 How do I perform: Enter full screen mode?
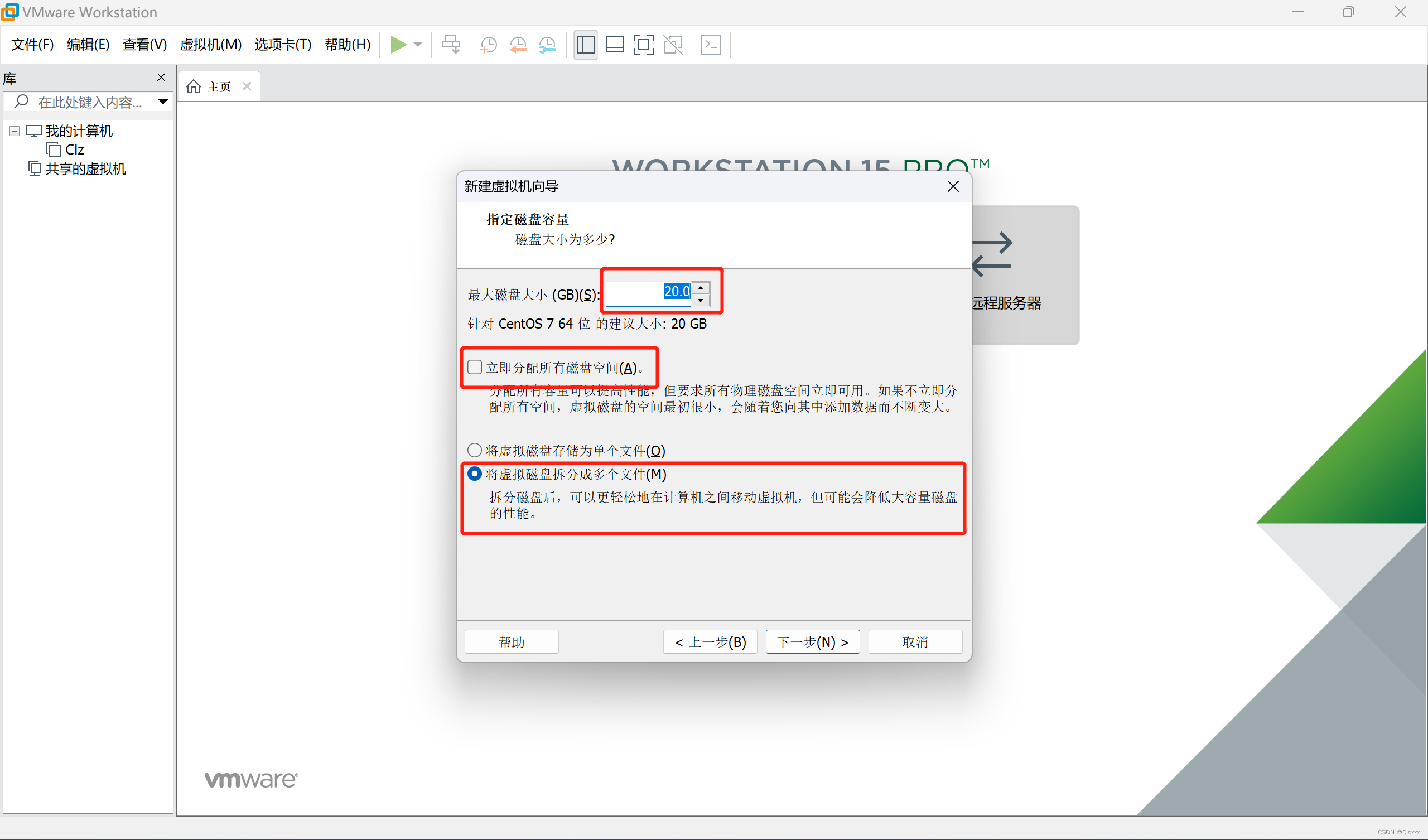coord(644,45)
